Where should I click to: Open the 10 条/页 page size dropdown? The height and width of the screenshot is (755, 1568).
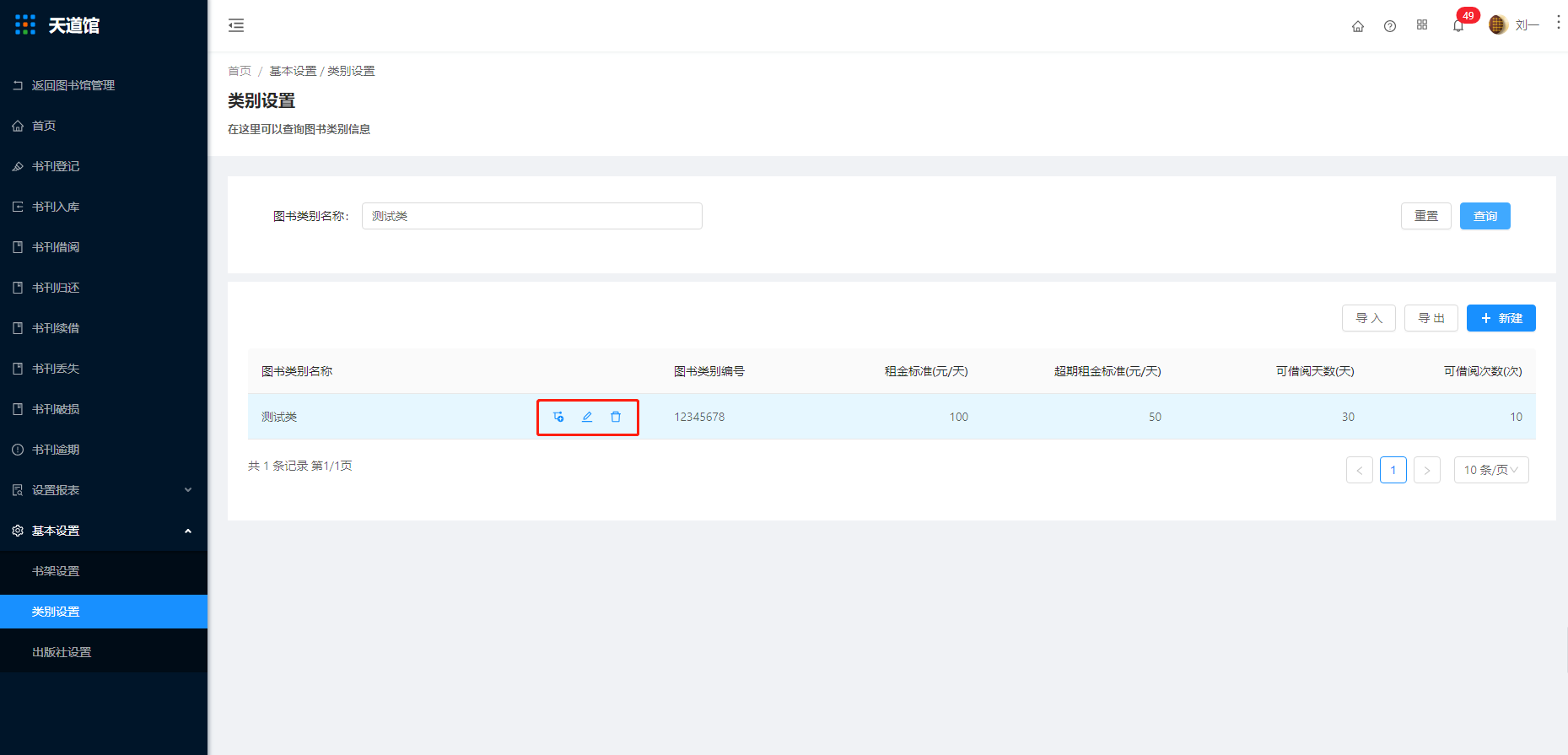point(1491,470)
